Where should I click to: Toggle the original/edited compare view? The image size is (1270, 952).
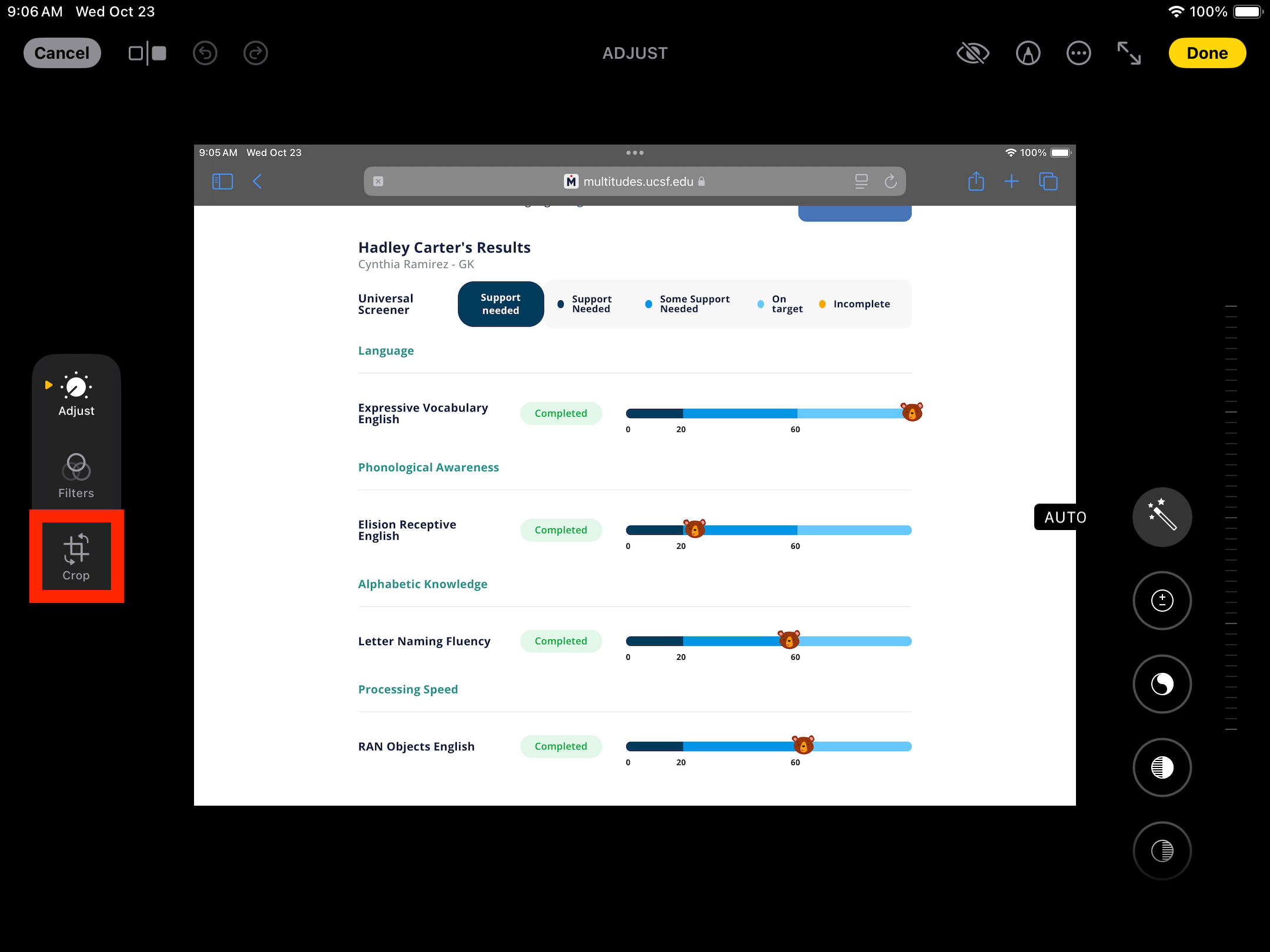click(x=148, y=53)
